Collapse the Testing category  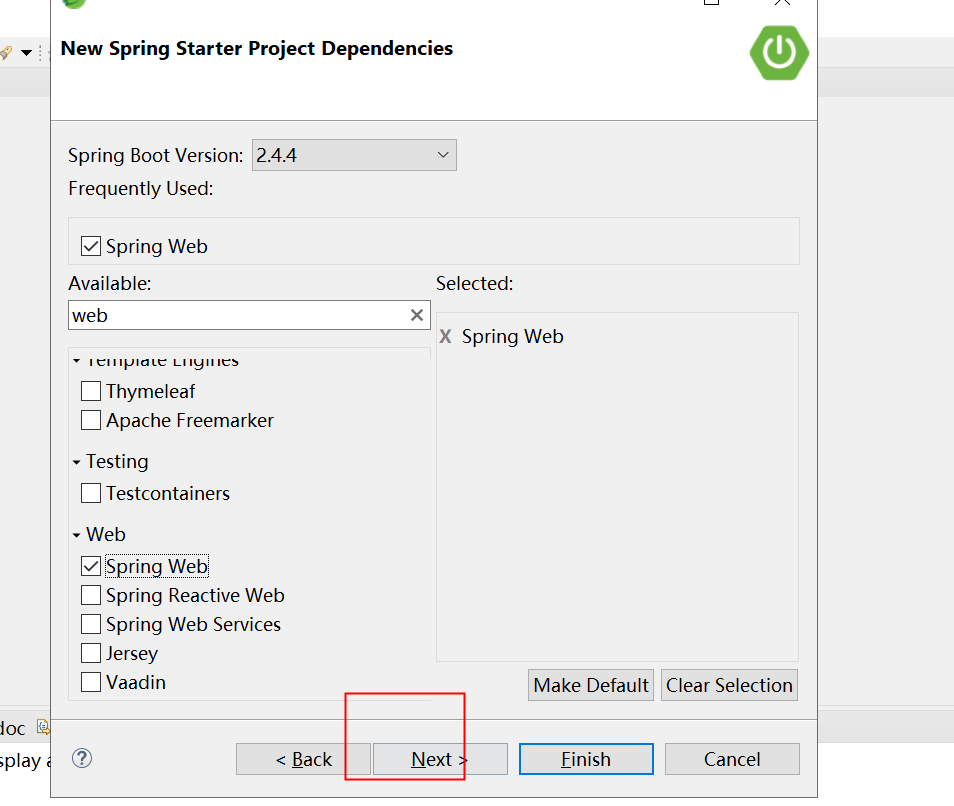[x=76, y=462]
